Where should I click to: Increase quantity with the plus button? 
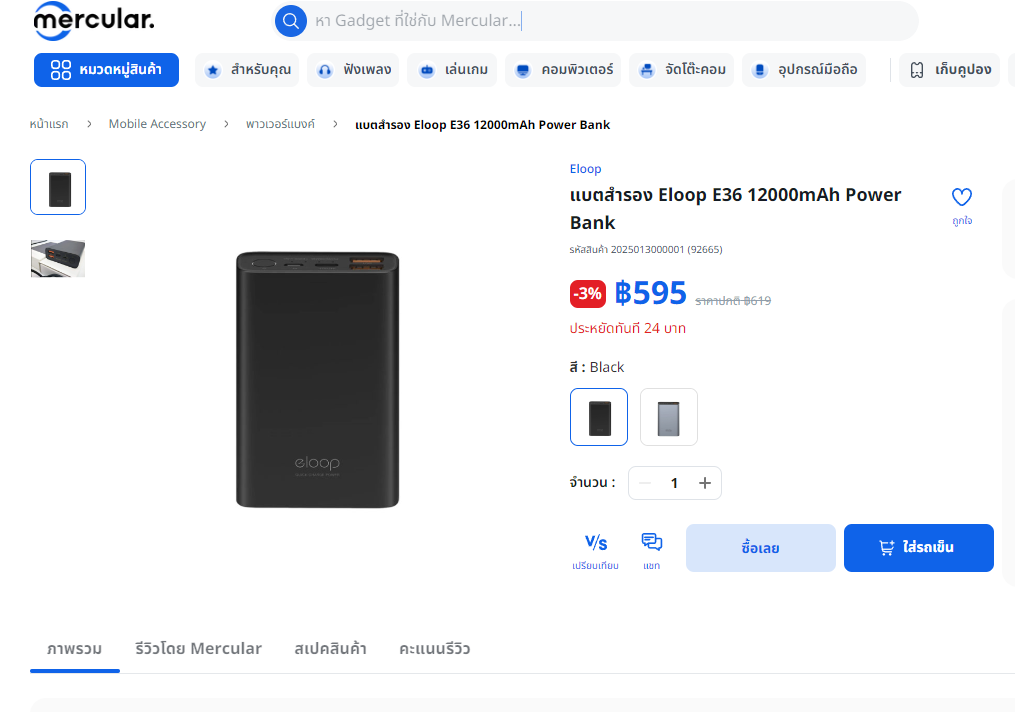point(705,483)
